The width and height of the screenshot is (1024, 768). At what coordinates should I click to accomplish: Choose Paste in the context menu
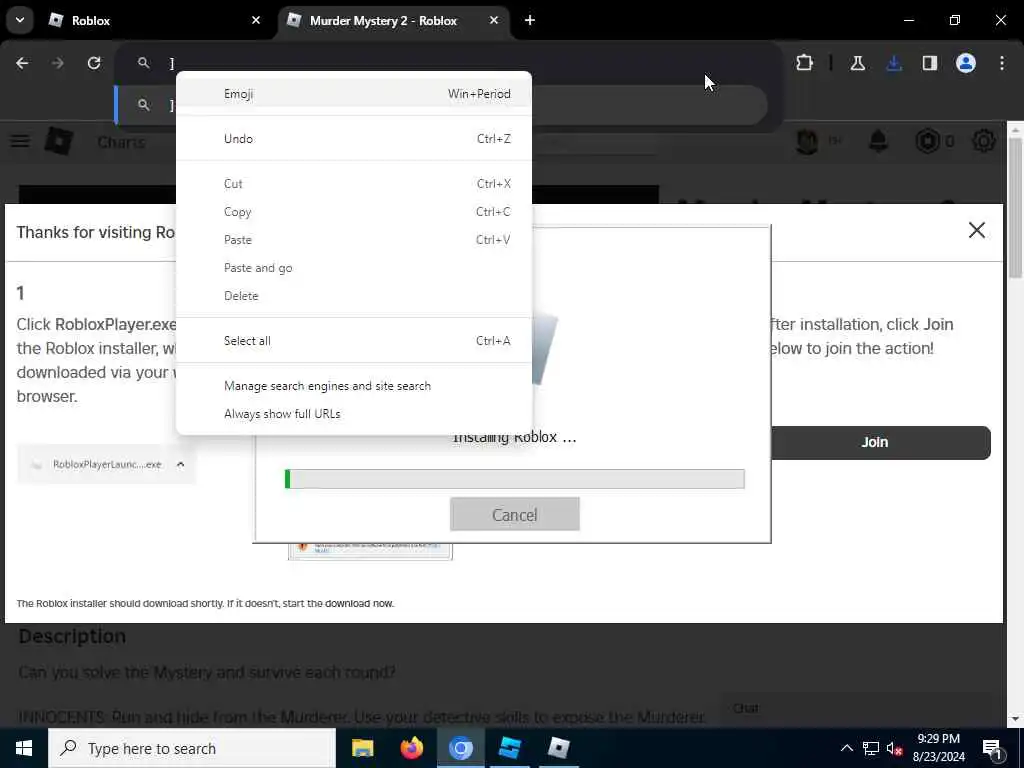pyautogui.click(x=354, y=240)
